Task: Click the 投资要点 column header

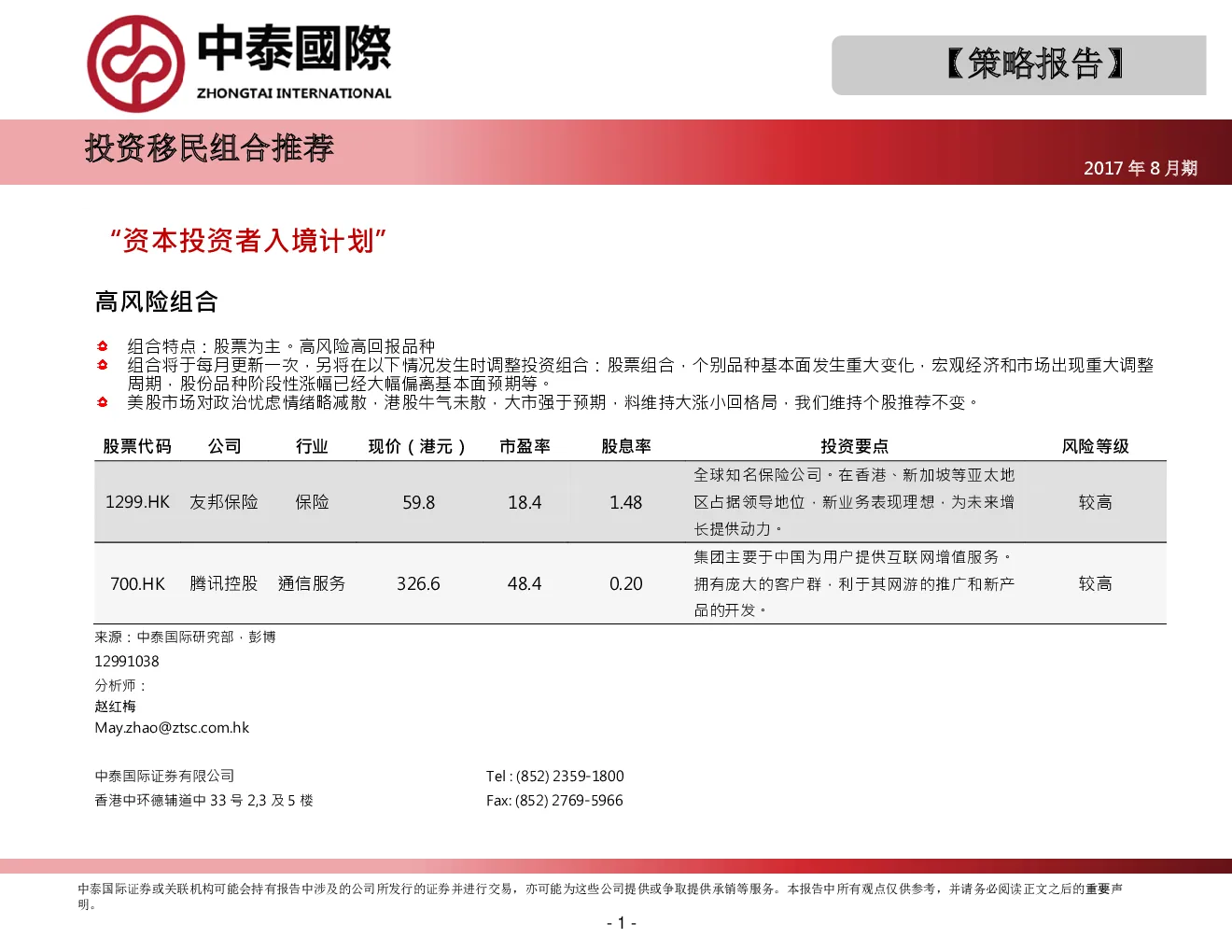Action: pos(854,446)
